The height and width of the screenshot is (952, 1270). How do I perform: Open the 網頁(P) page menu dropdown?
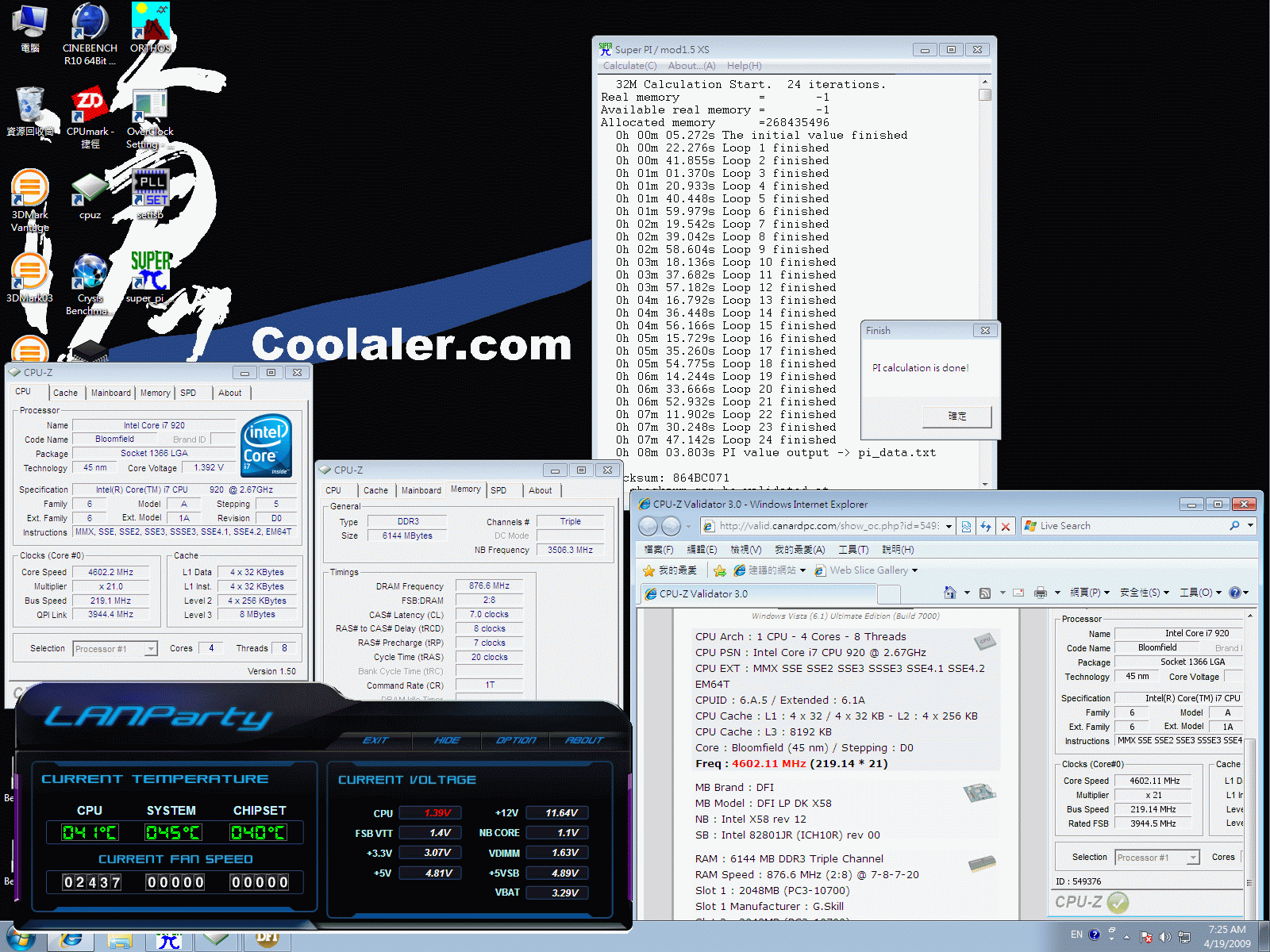pos(1090,593)
